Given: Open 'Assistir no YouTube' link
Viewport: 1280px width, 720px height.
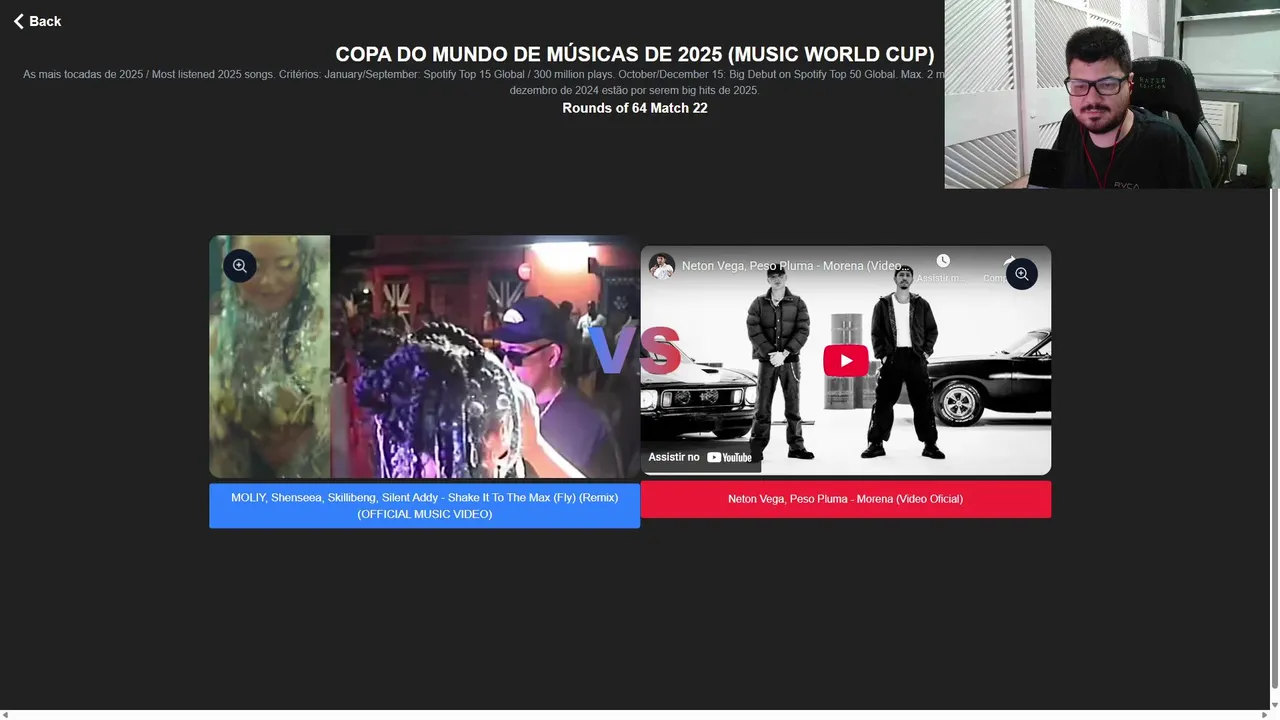Looking at the screenshot, I should pos(700,457).
